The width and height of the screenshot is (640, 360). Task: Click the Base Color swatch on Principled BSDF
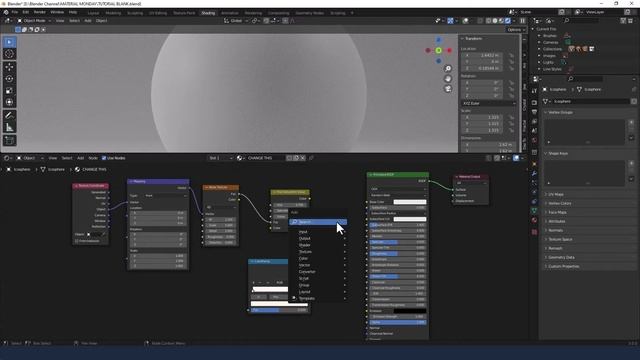point(410,202)
